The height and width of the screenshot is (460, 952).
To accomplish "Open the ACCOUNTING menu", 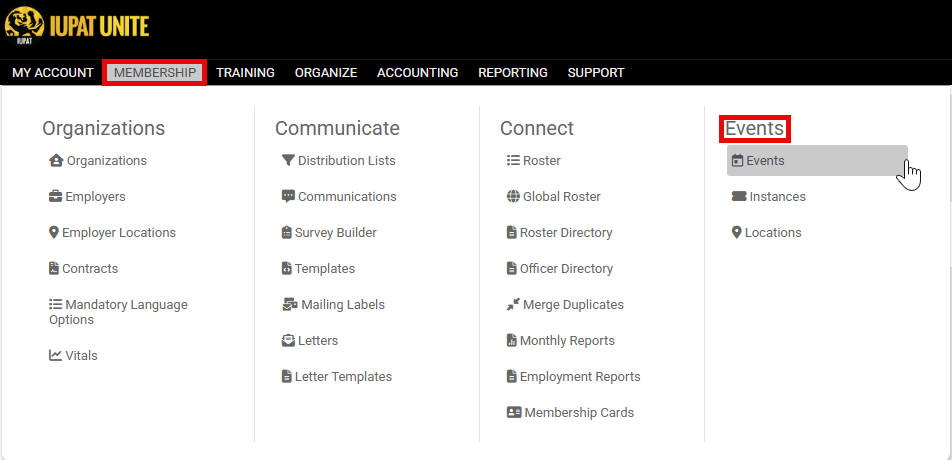I will 418,73.
